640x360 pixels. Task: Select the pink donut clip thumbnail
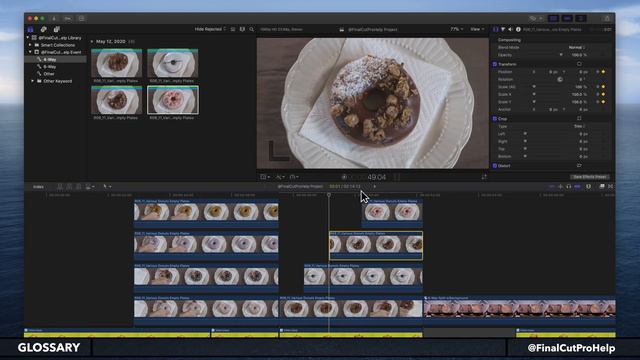(173, 100)
